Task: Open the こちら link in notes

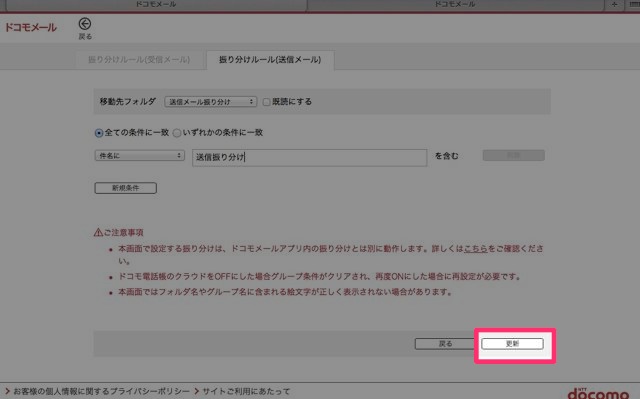Action: point(476,248)
